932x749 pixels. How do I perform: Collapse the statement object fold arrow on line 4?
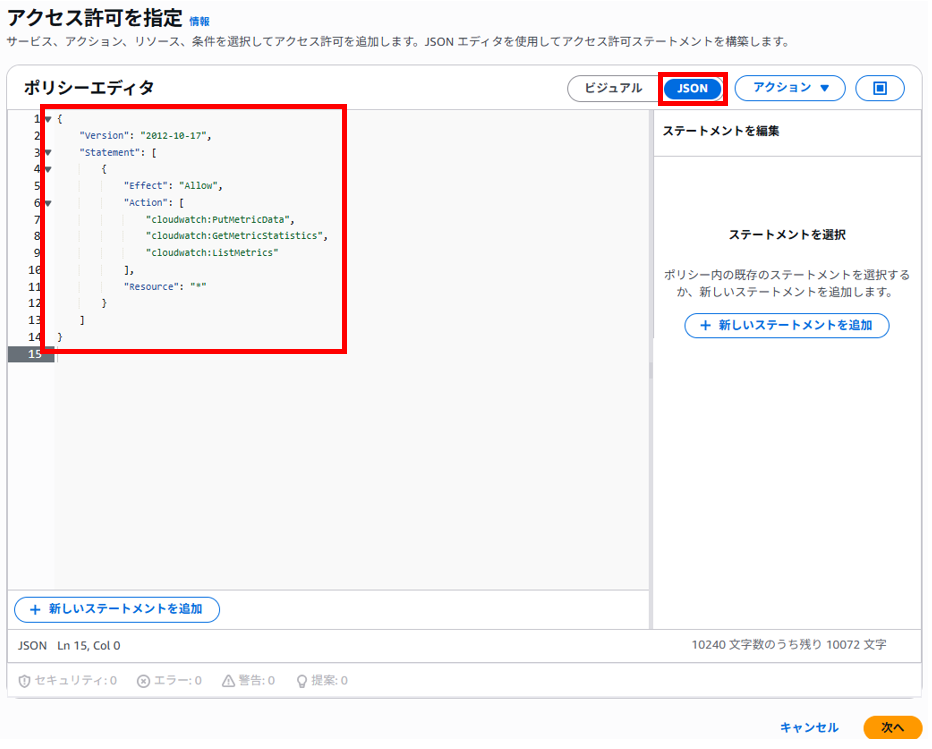tap(48, 169)
